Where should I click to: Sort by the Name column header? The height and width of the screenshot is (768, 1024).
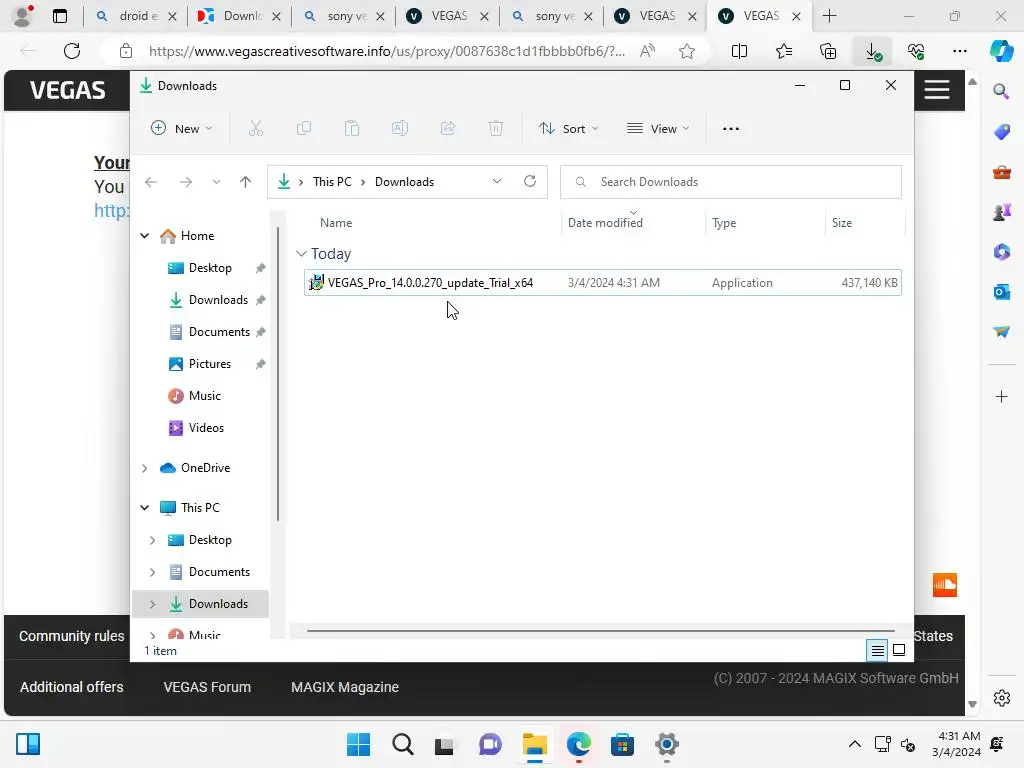point(336,223)
